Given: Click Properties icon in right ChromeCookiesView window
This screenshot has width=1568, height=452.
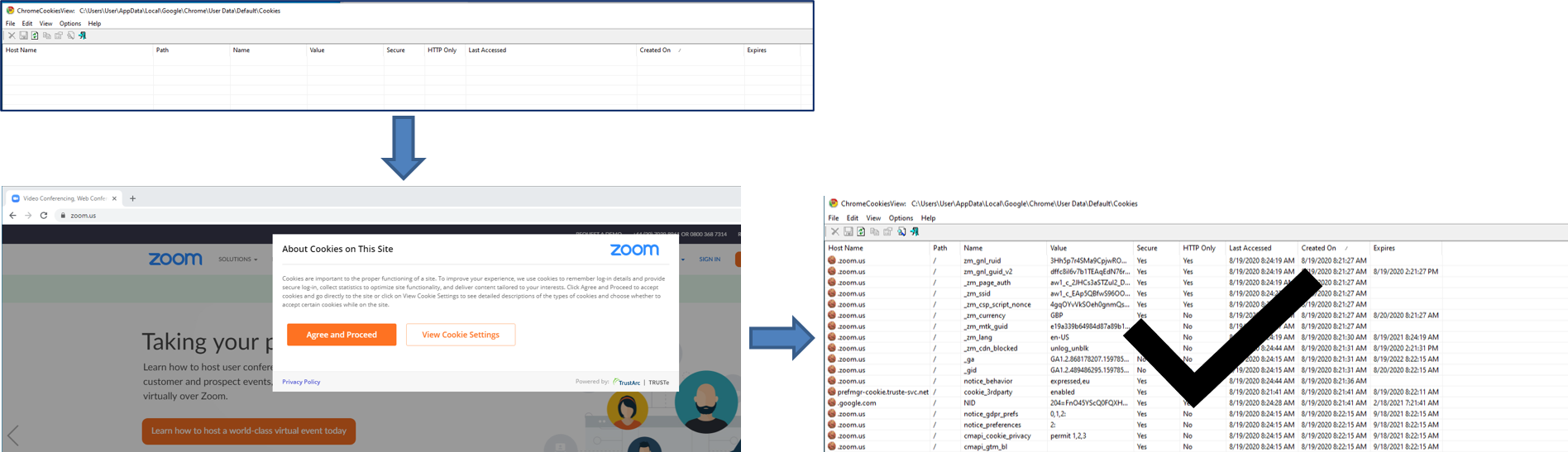Looking at the screenshot, I should (887, 231).
